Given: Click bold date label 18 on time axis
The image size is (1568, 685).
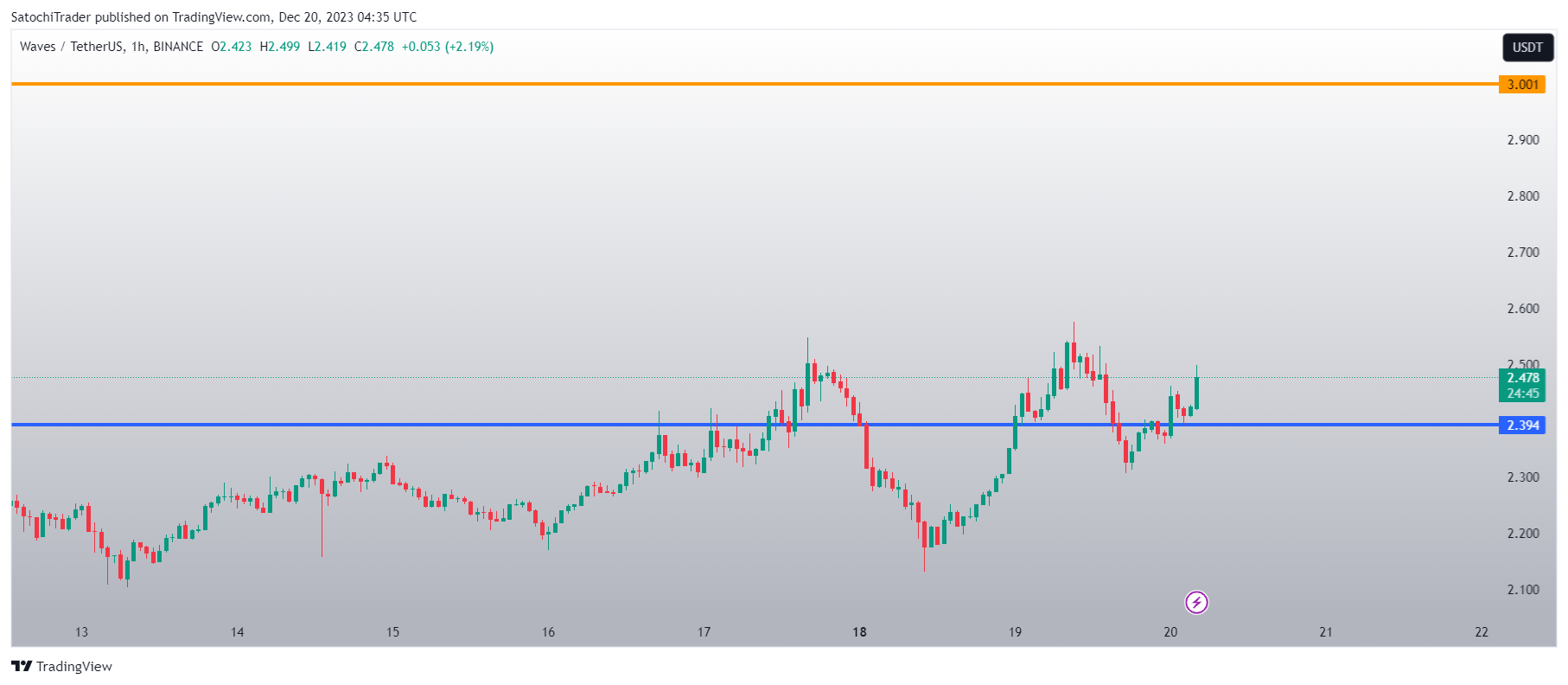Looking at the screenshot, I should click(859, 631).
